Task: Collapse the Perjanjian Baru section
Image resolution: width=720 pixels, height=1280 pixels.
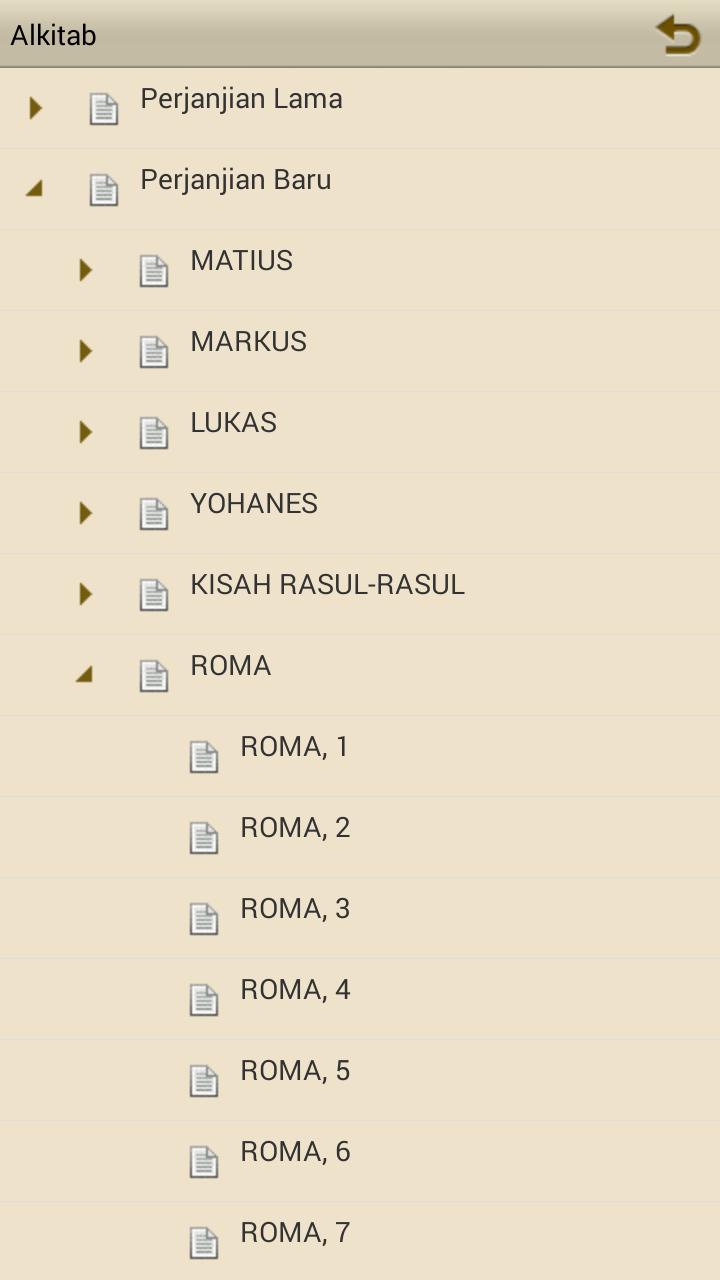Action: (x=35, y=188)
